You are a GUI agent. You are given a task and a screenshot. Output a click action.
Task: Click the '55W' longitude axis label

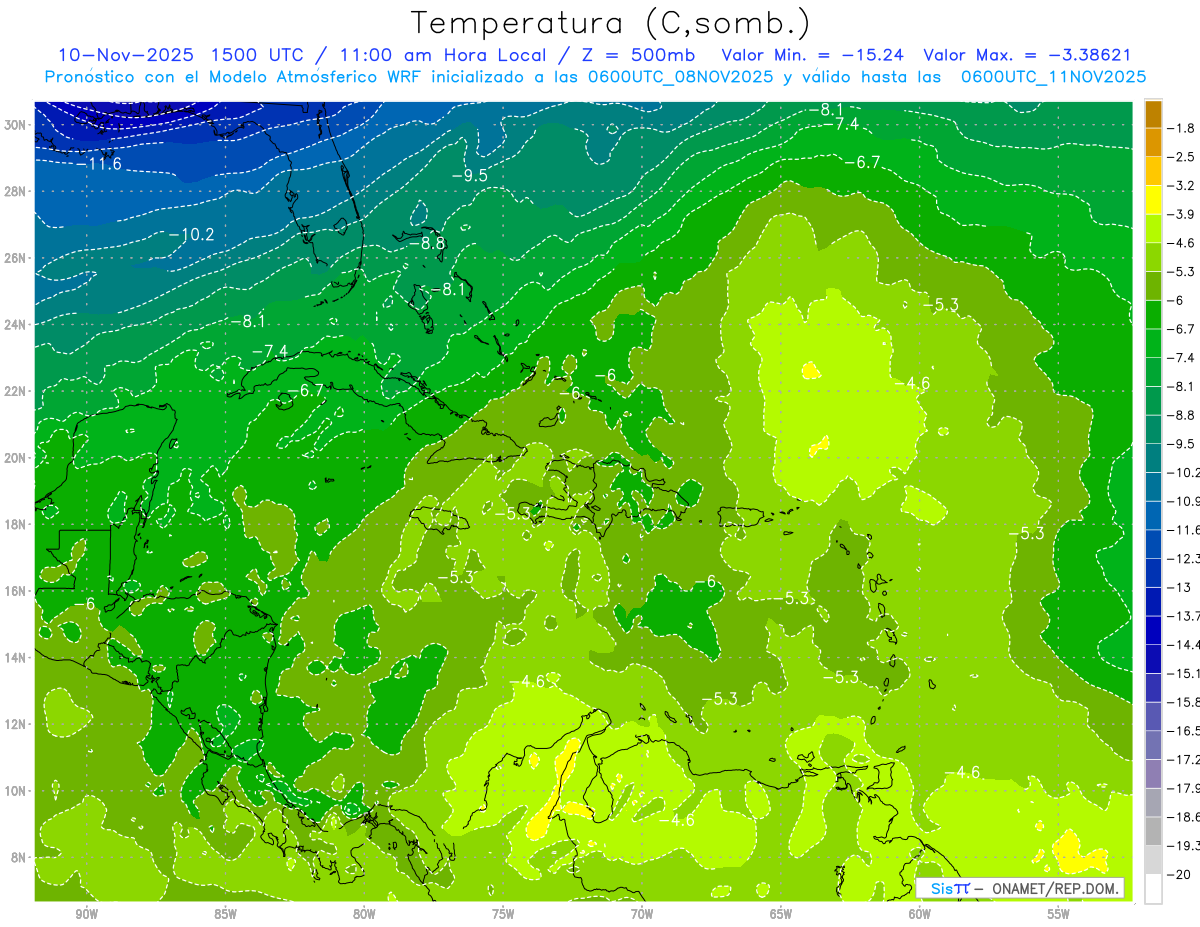pyautogui.click(x=1059, y=914)
